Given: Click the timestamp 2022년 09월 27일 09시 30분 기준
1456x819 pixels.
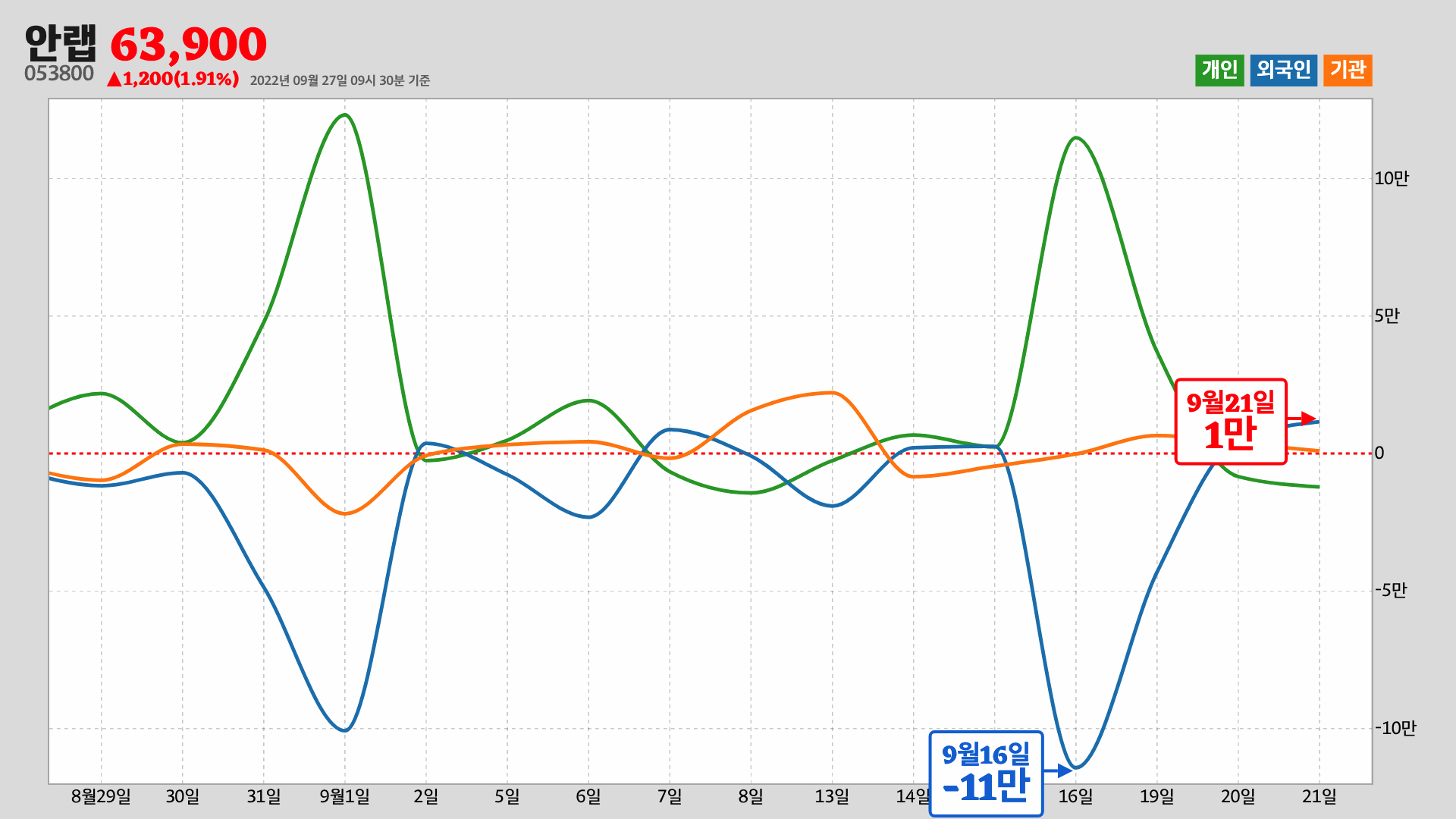Looking at the screenshot, I should [340, 80].
